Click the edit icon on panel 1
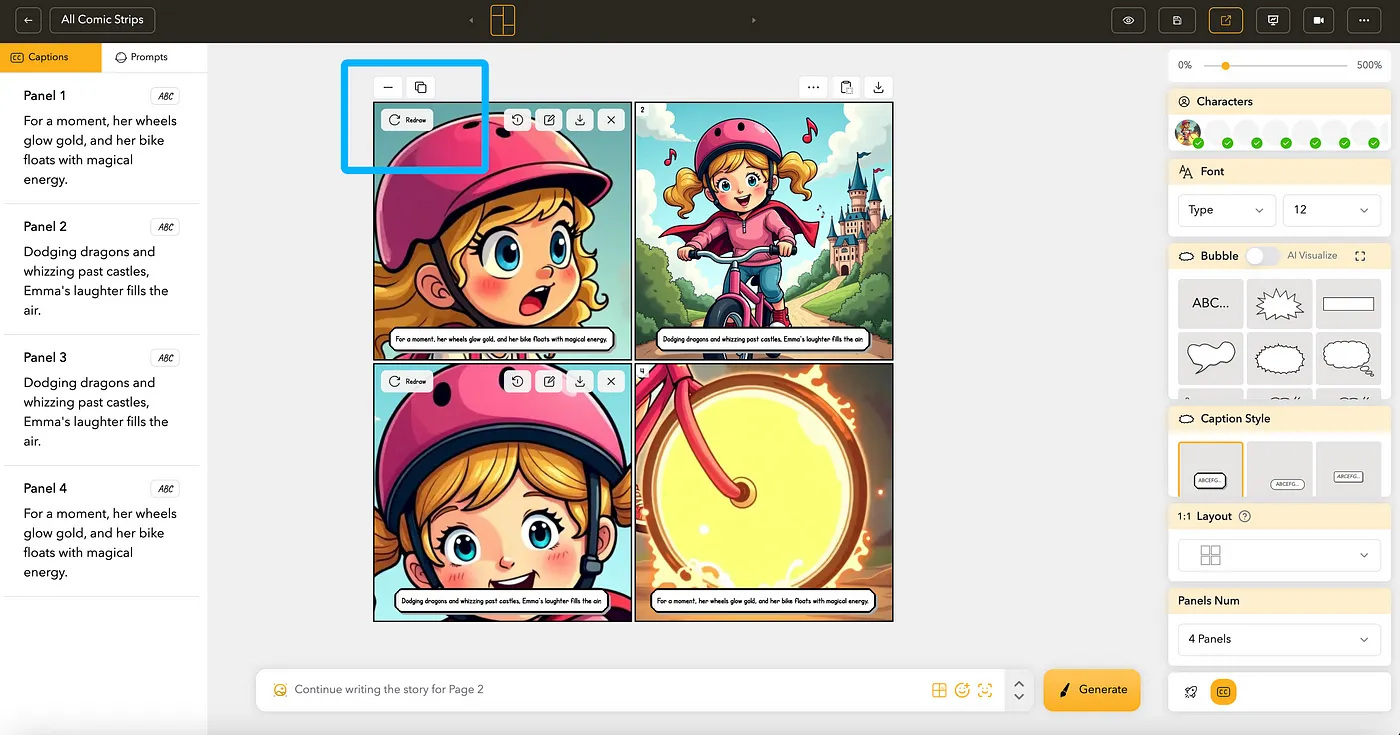Image resolution: width=1400 pixels, height=735 pixels. click(x=549, y=120)
